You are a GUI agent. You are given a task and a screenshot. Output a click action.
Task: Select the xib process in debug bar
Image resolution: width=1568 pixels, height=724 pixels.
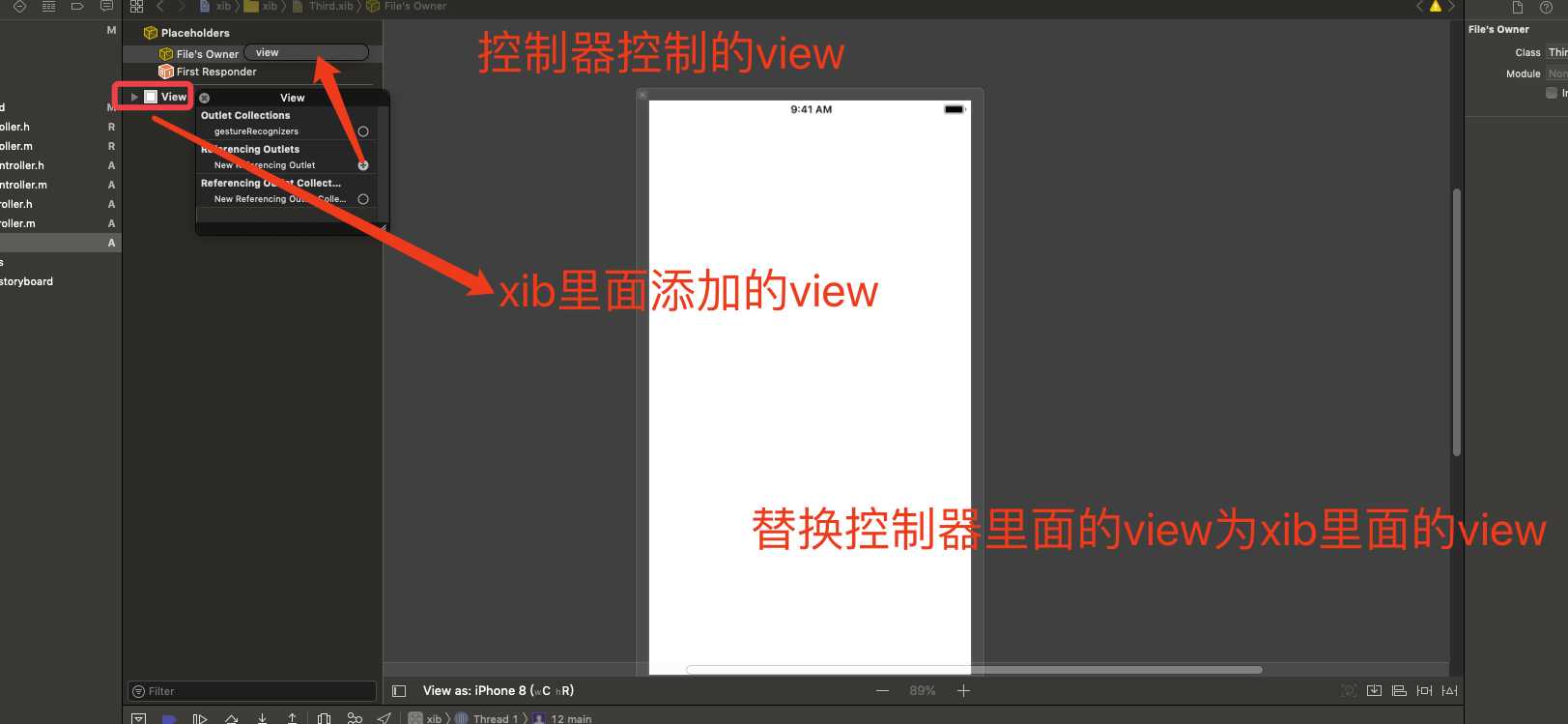pos(425,718)
